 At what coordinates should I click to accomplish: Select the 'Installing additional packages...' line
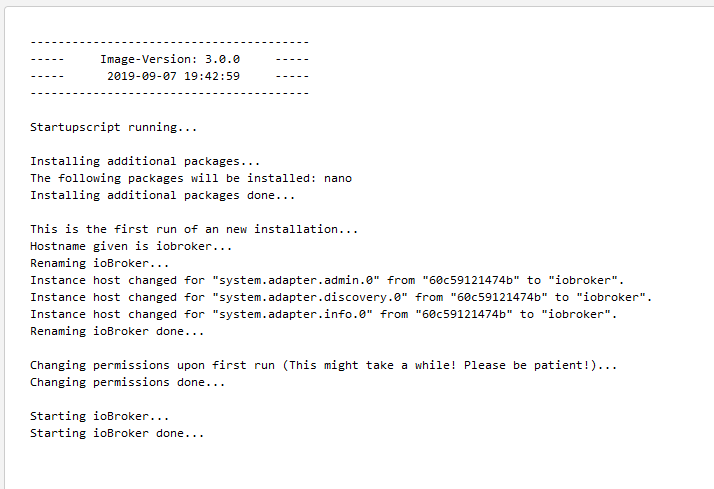click(x=145, y=161)
